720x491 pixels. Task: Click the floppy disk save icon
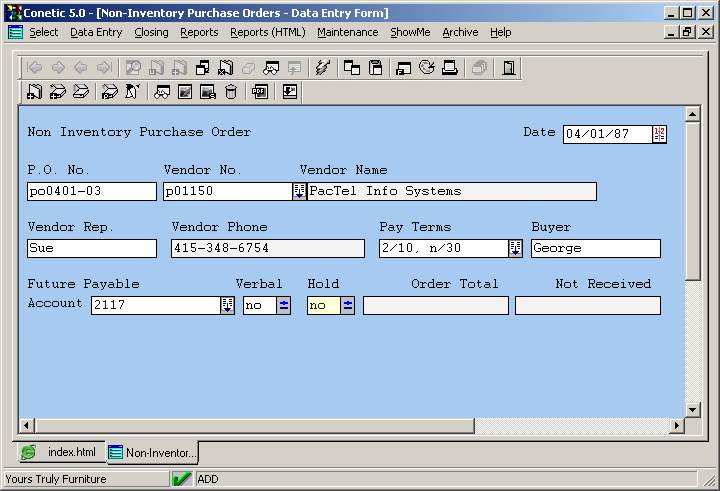click(376, 68)
